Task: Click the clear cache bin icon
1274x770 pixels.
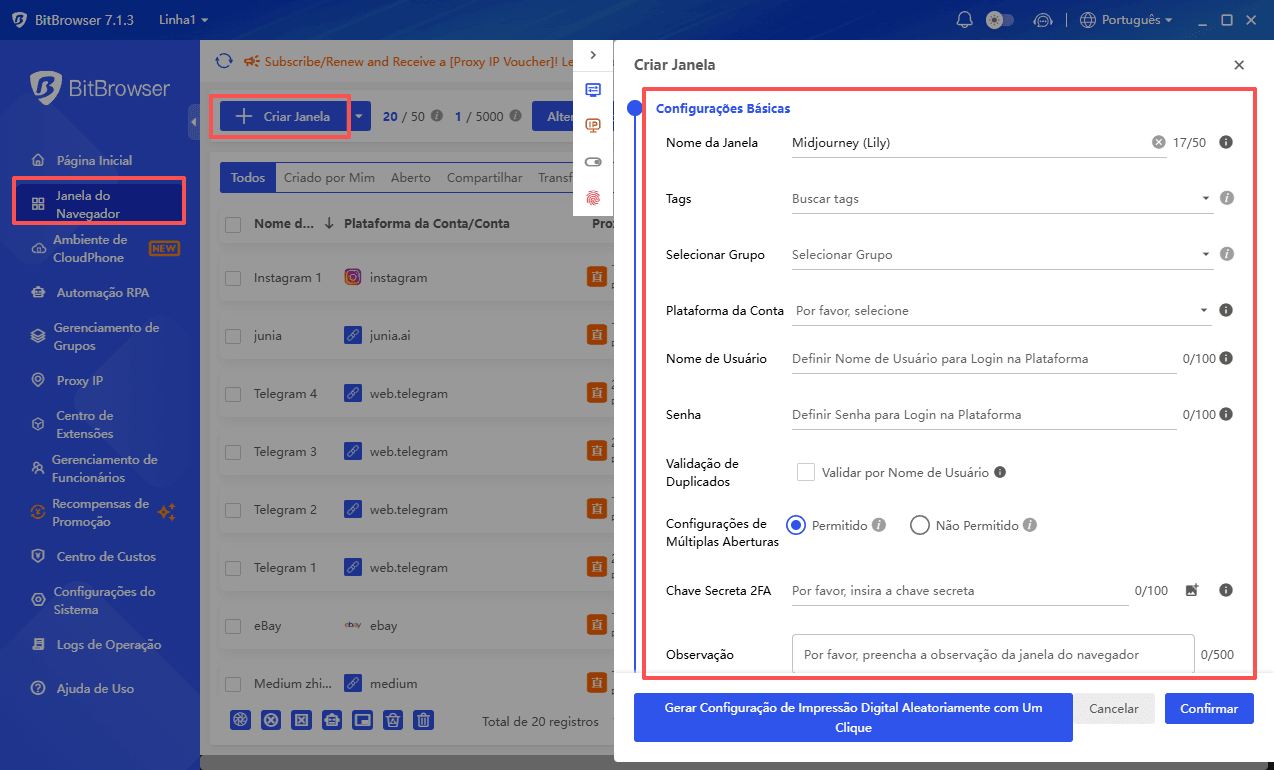Action: (x=393, y=720)
